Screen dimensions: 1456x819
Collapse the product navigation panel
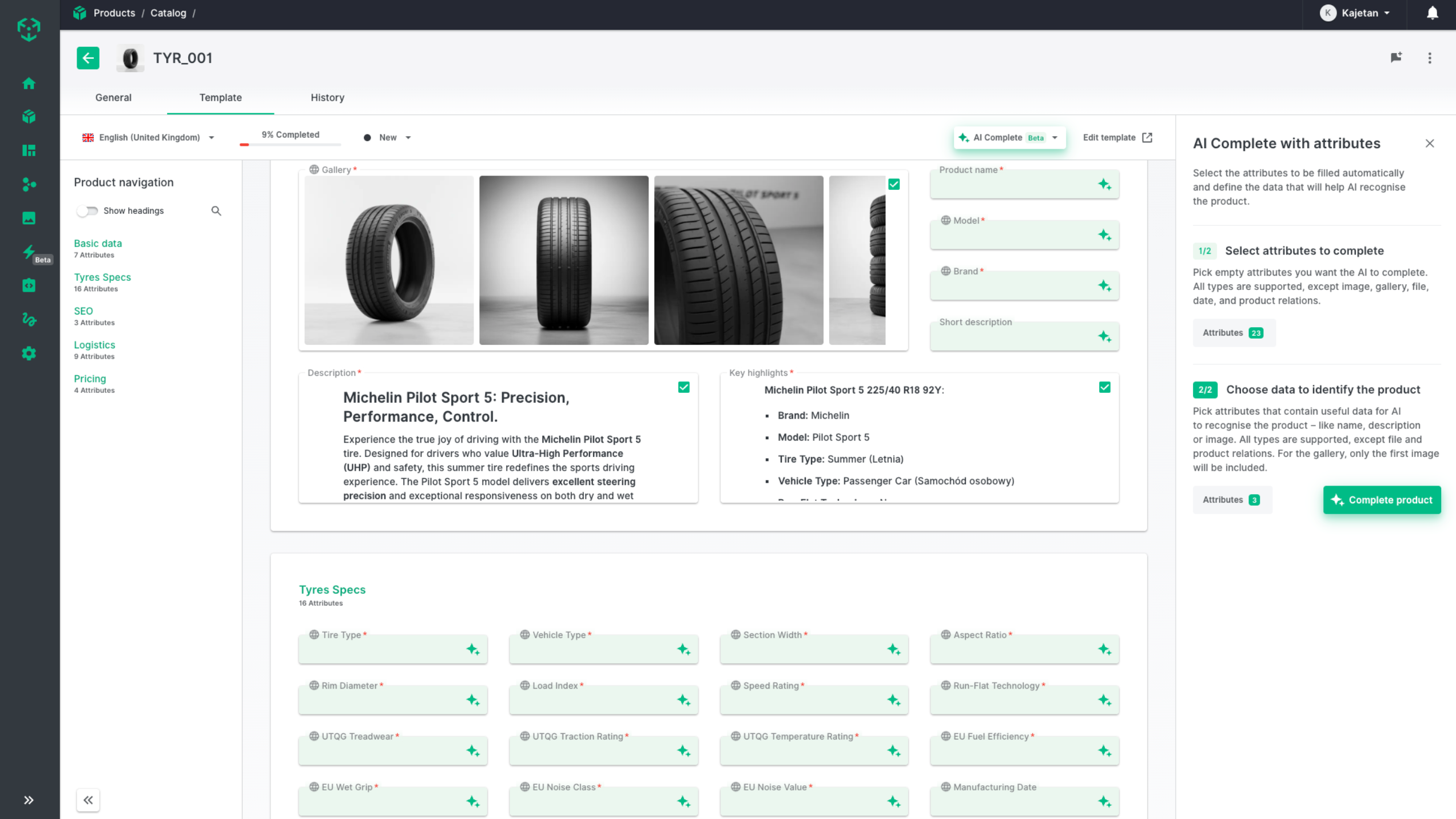pyautogui.click(x=88, y=800)
